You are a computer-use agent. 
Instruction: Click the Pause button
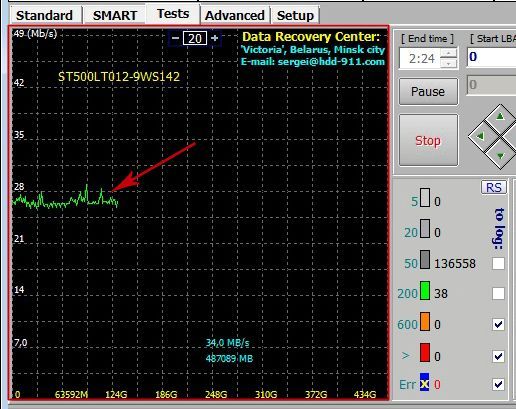click(428, 92)
